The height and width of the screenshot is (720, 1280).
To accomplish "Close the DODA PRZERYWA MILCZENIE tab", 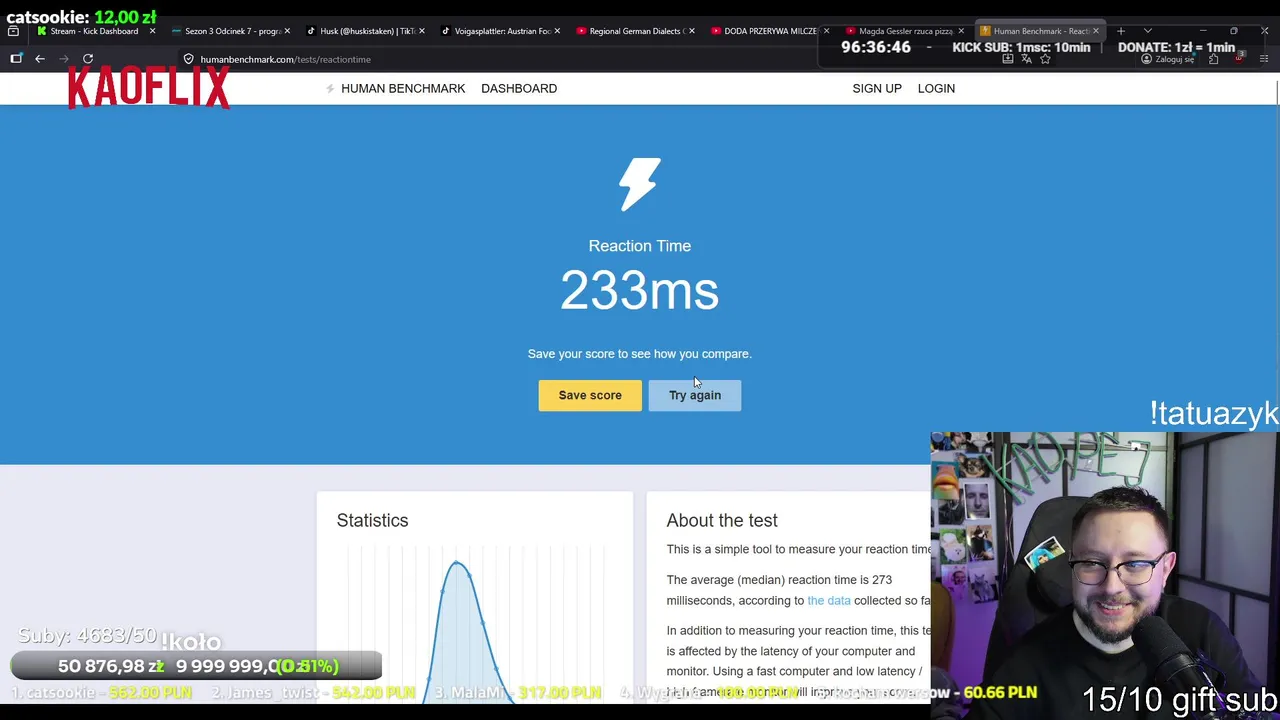I will point(826,31).
